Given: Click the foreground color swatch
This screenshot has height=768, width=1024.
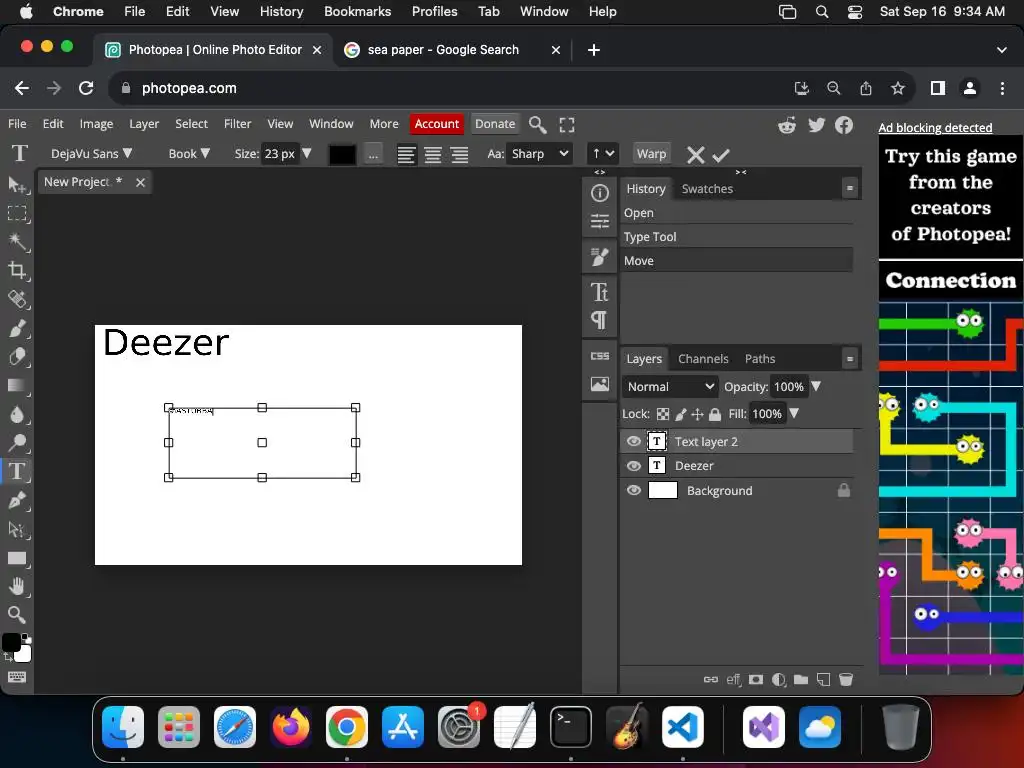Looking at the screenshot, I should pos(11,643).
